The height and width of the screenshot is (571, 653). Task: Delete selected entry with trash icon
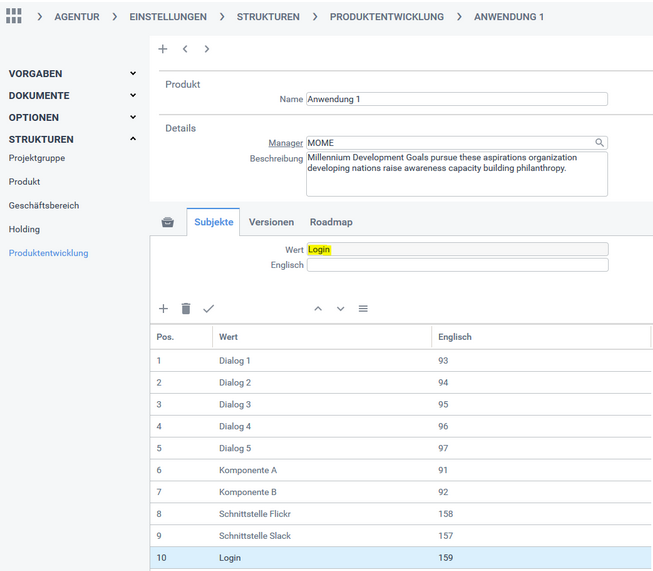[x=185, y=309]
